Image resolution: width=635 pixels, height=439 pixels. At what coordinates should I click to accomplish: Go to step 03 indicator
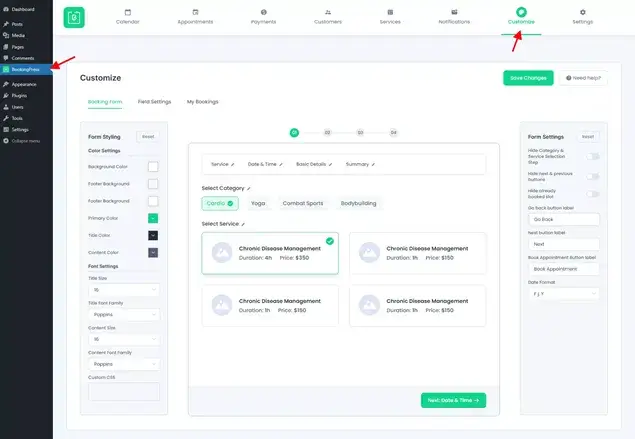tap(360, 132)
